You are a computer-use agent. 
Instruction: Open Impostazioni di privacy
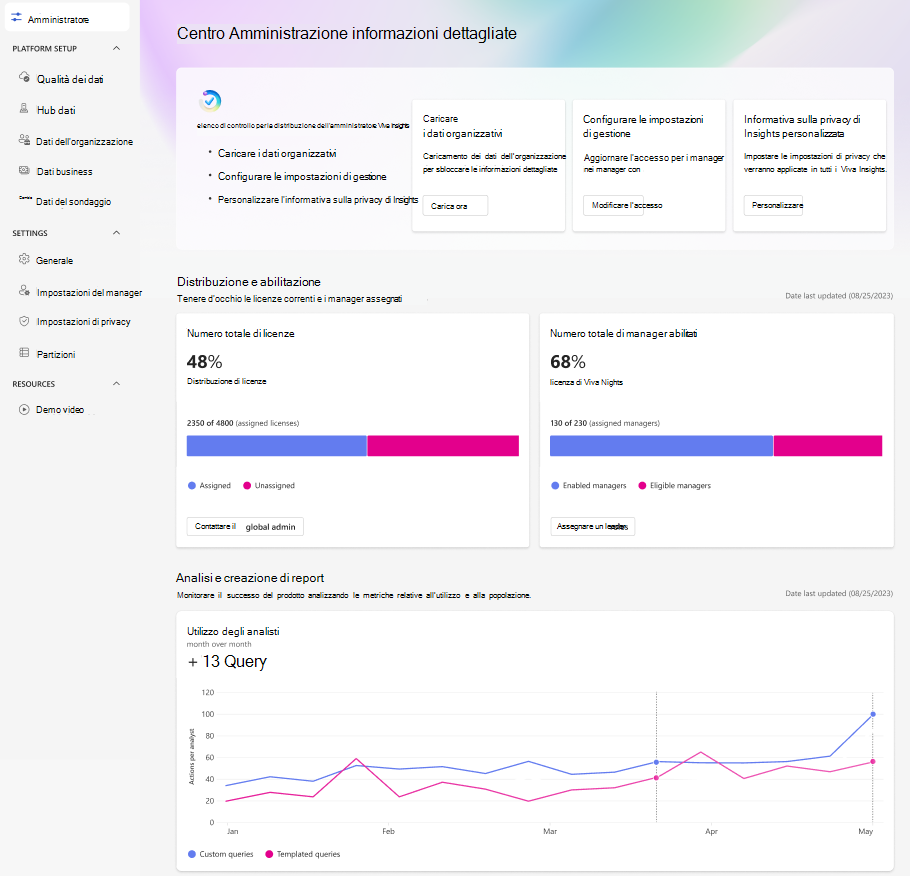coord(84,322)
